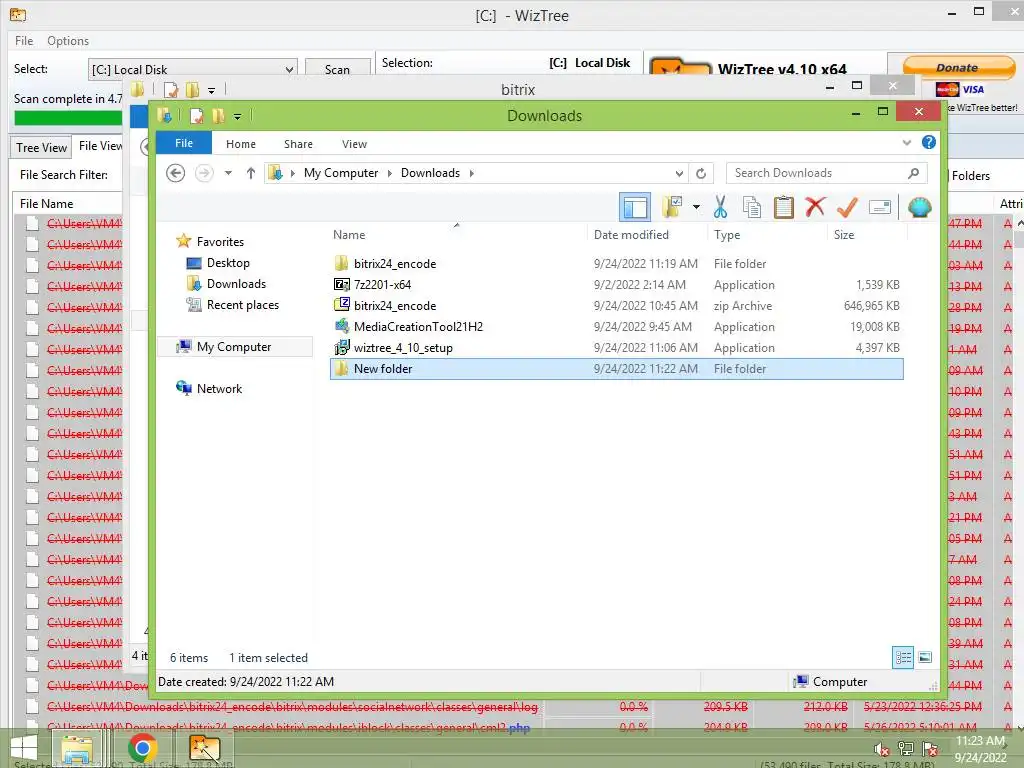Open Customize Quick Access Toolbar dropdown in Downloads
Viewport: 1024px width, 768px height.
tap(237, 117)
